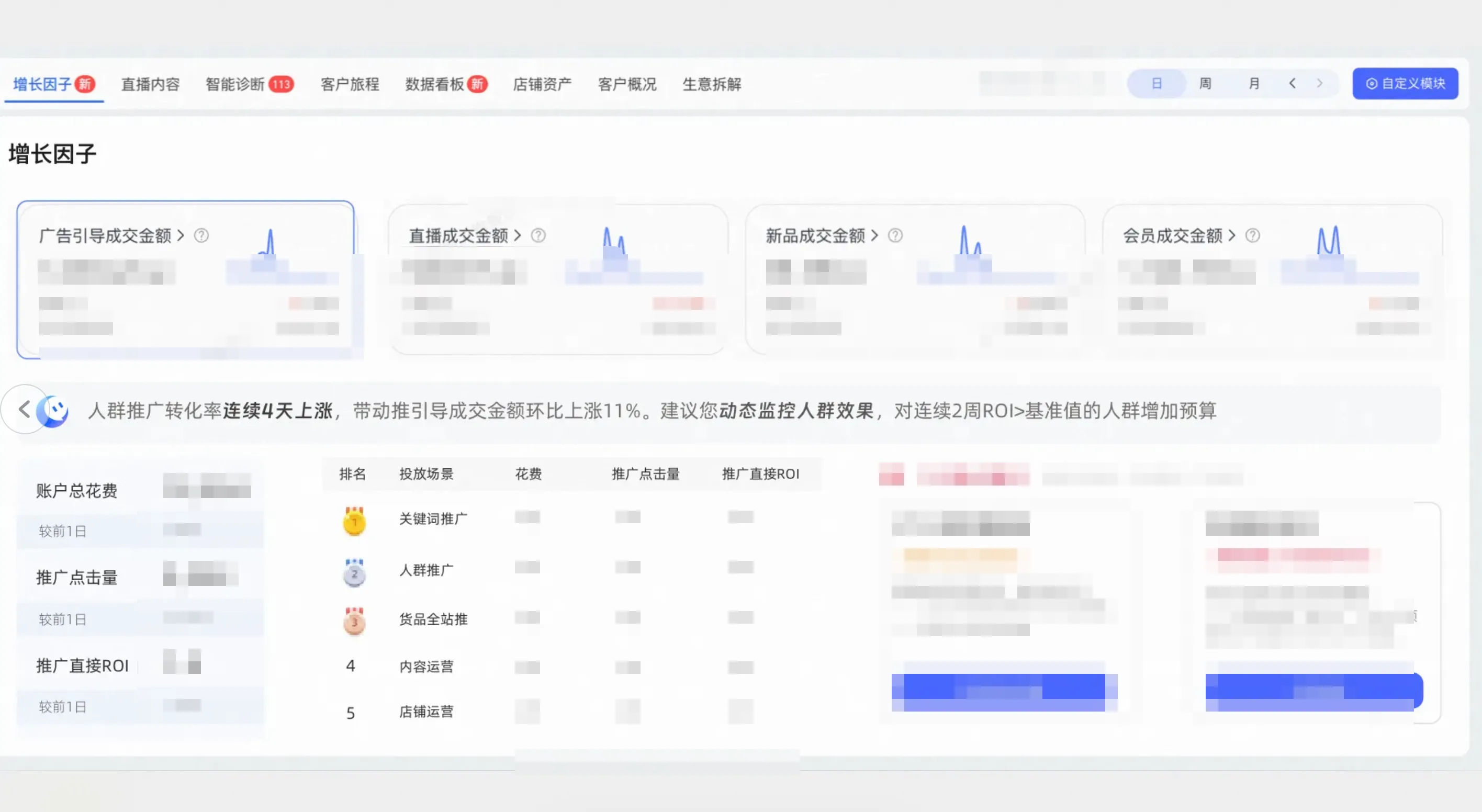
Task: Select the 生意拆解 tab
Action: click(712, 84)
